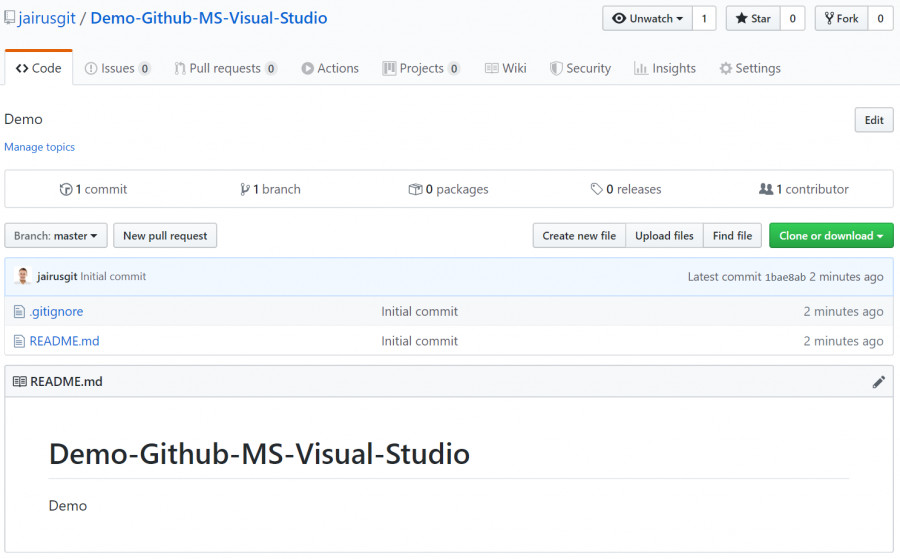Viewport: 900px width, 559px height.
Task: Click the Demo repository description text
Action: [x=24, y=119]
